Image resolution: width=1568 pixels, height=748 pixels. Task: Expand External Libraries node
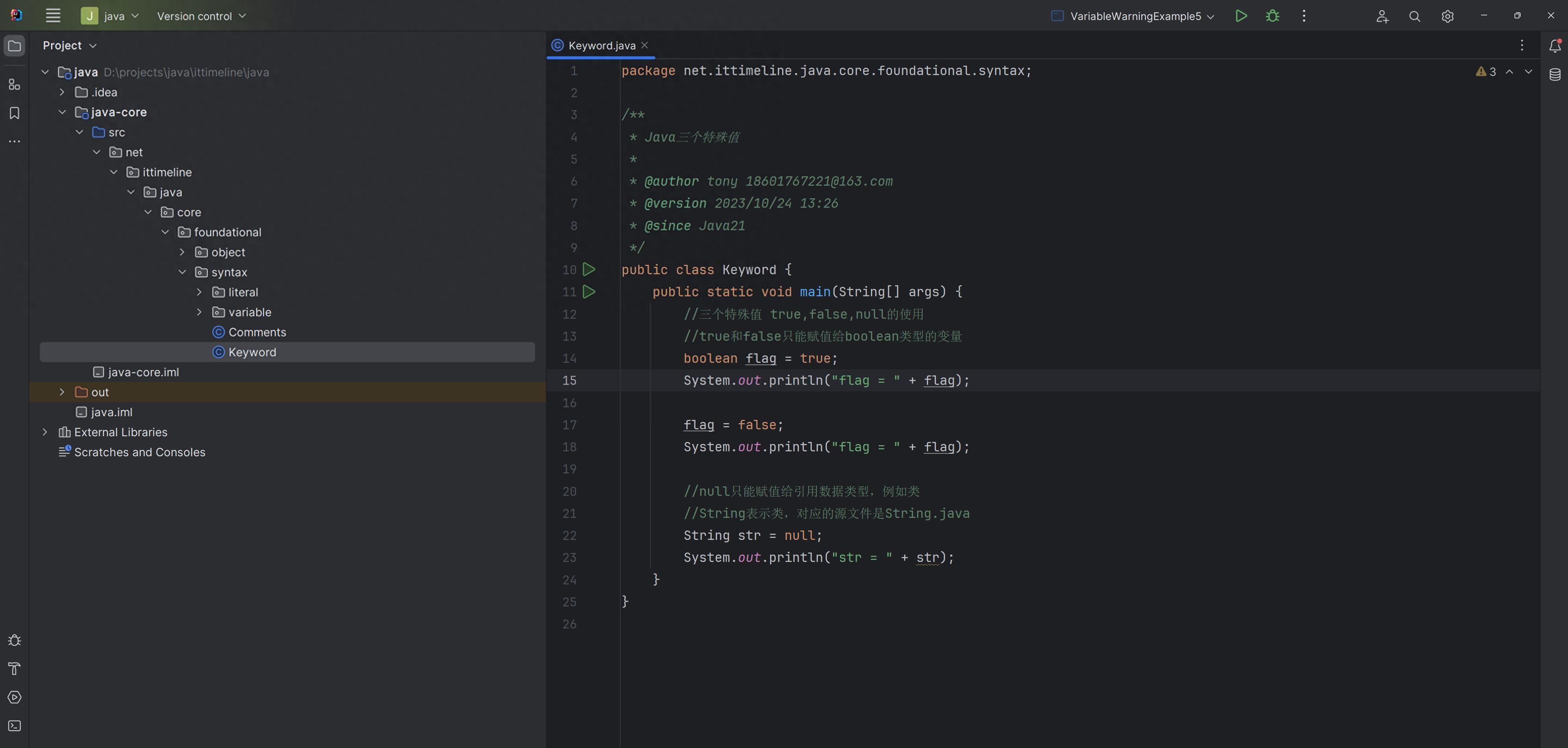click(x=45, y=433)
